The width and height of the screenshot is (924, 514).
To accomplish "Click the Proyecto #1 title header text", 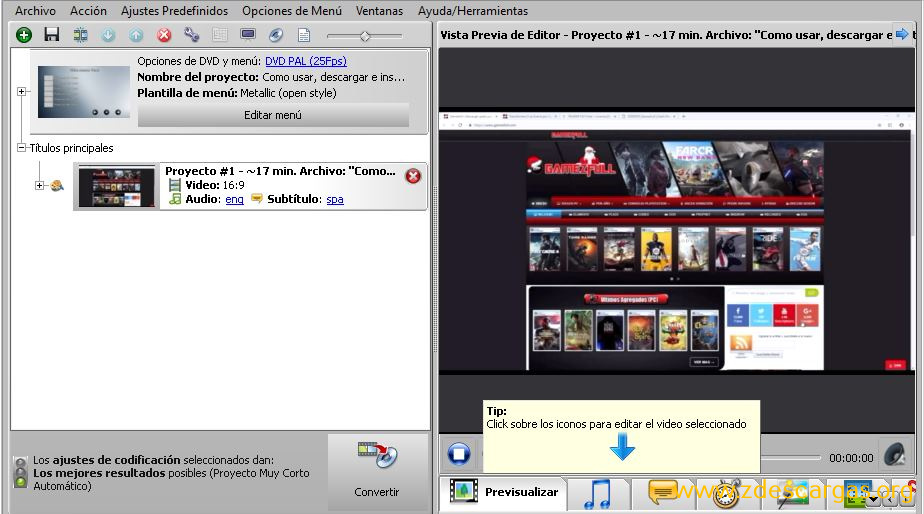I will click(280, 171).
